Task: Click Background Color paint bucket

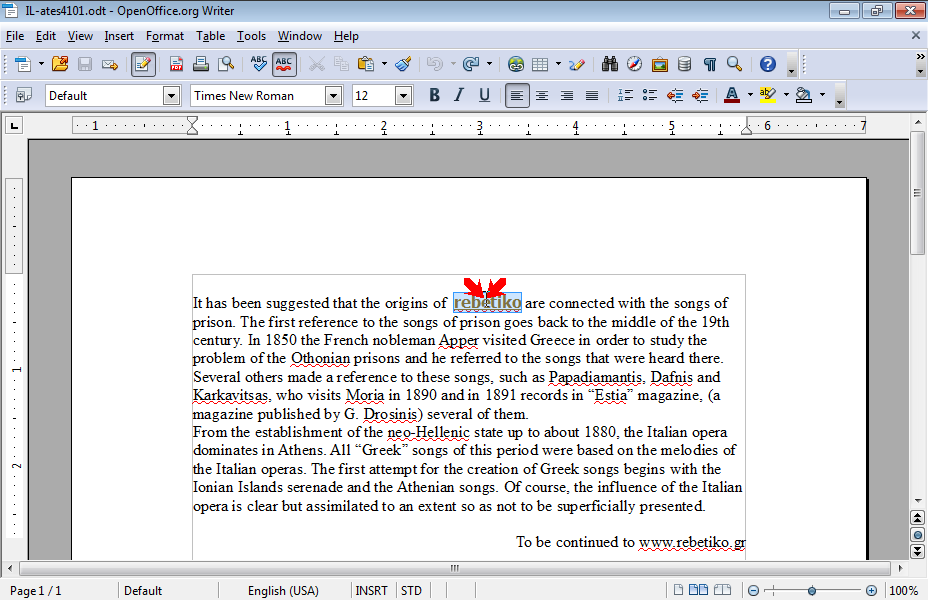Action: pyautogui.click(x=804, y=95)
